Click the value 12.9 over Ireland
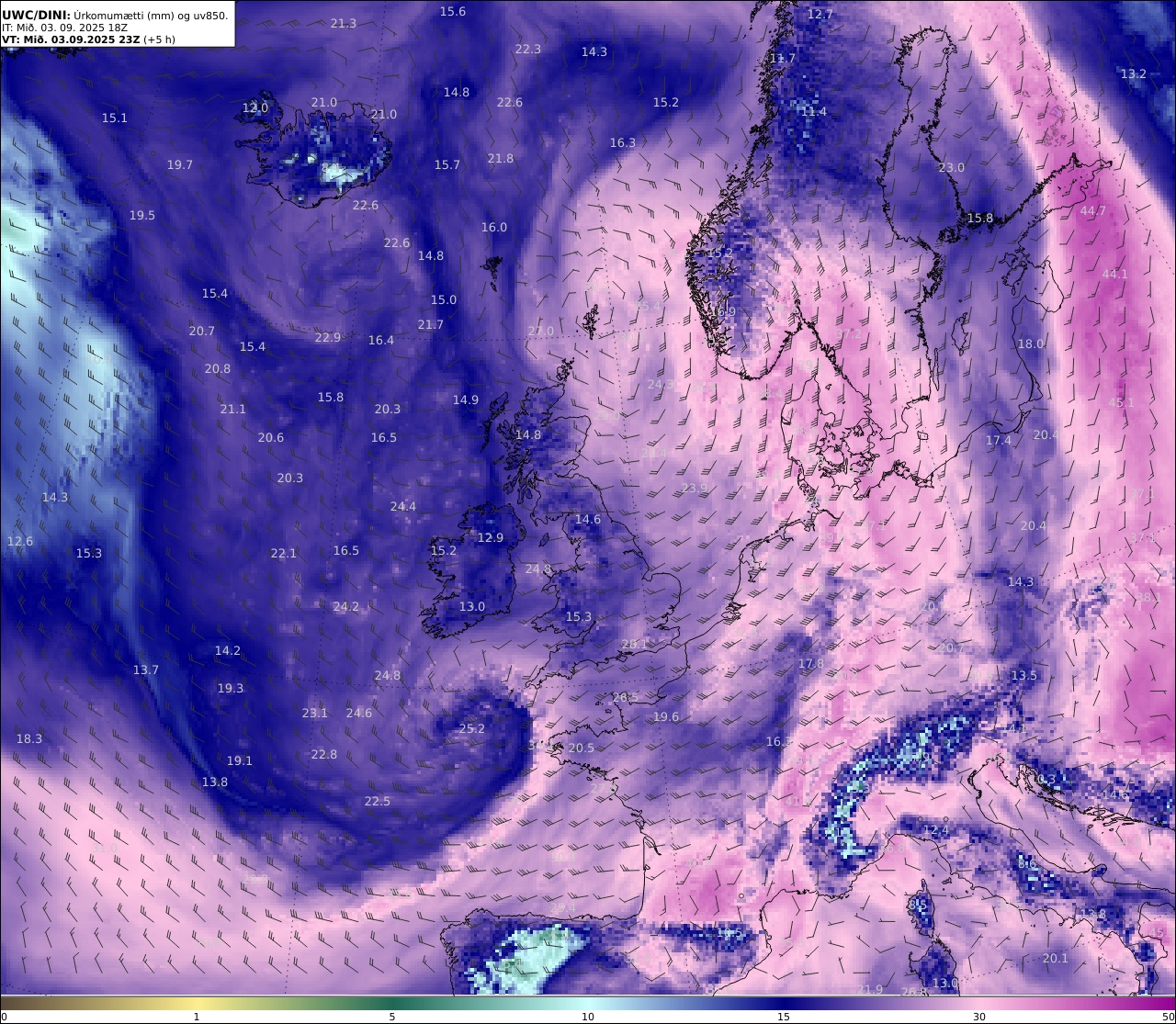 tap(491, 537)
